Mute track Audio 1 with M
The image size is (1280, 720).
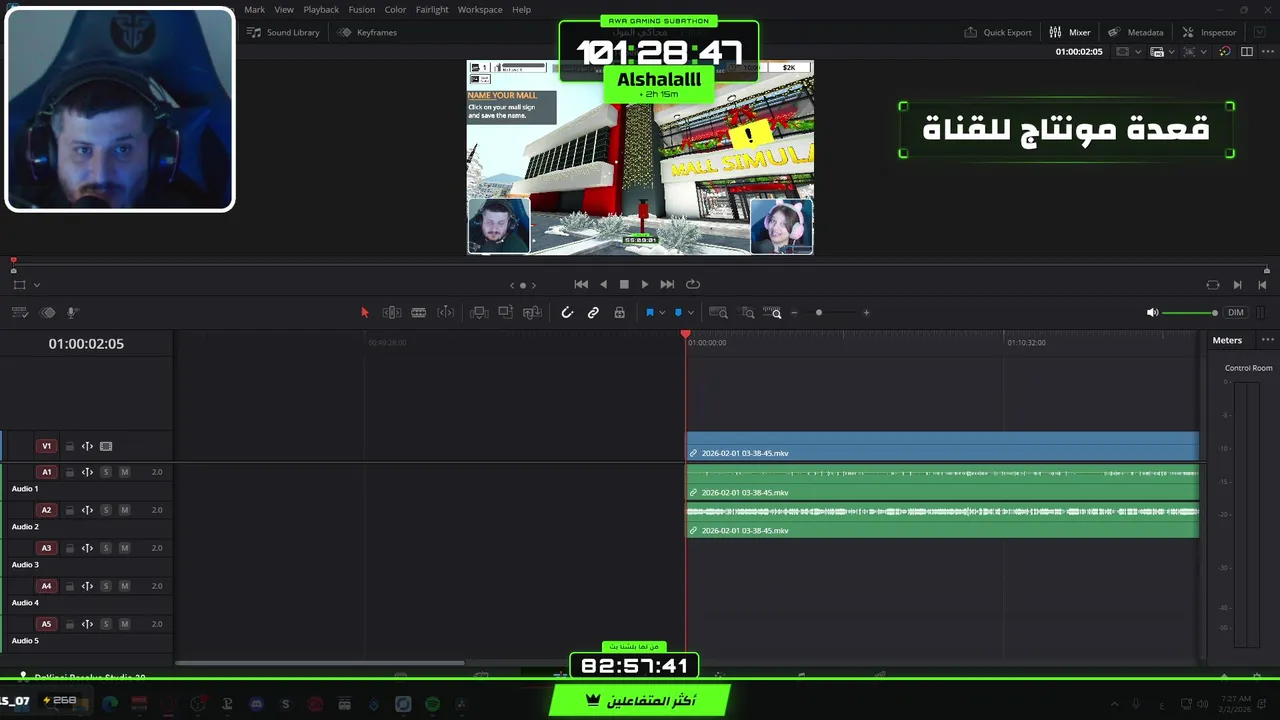(x=124, y=472)
